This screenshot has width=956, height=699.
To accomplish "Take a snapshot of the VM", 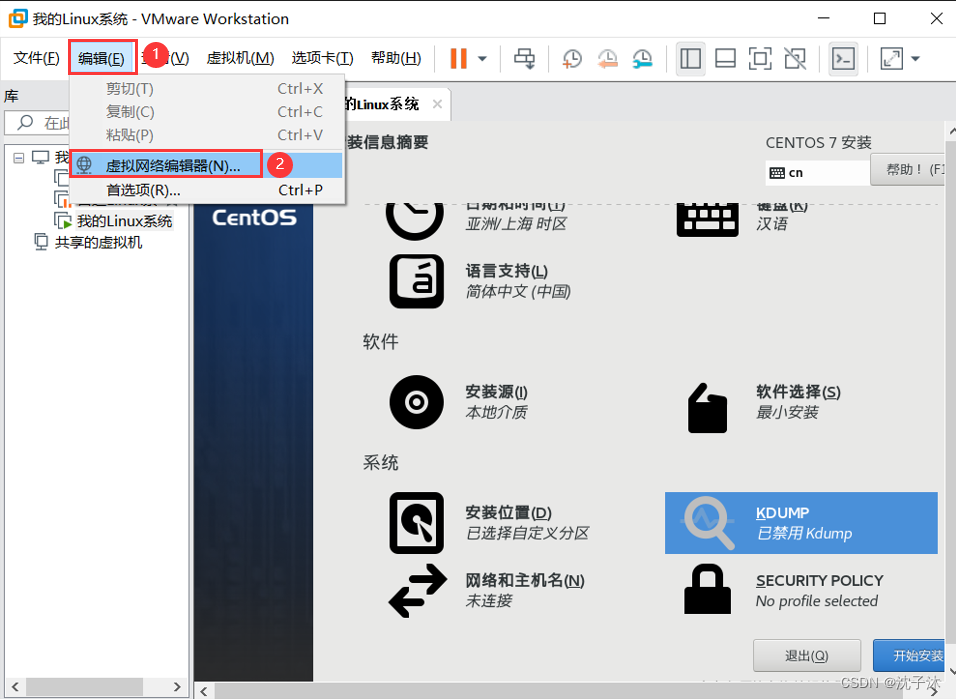I will click(x=572, y=59).
